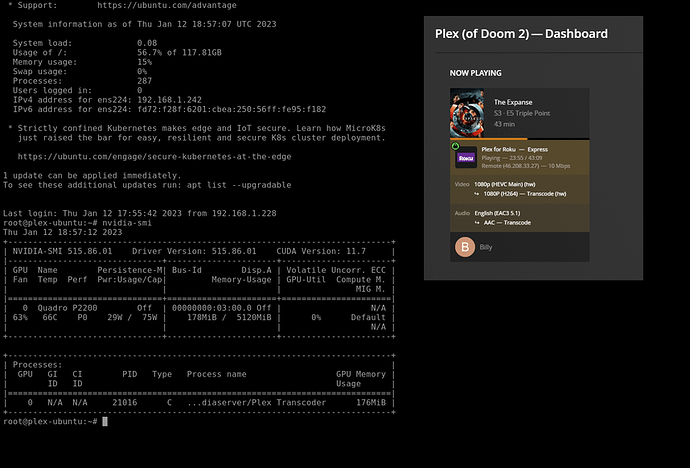Screen dimensions: 690x468
Task: Click the terminal cursor at the last prompt
Action: [105, 421]
